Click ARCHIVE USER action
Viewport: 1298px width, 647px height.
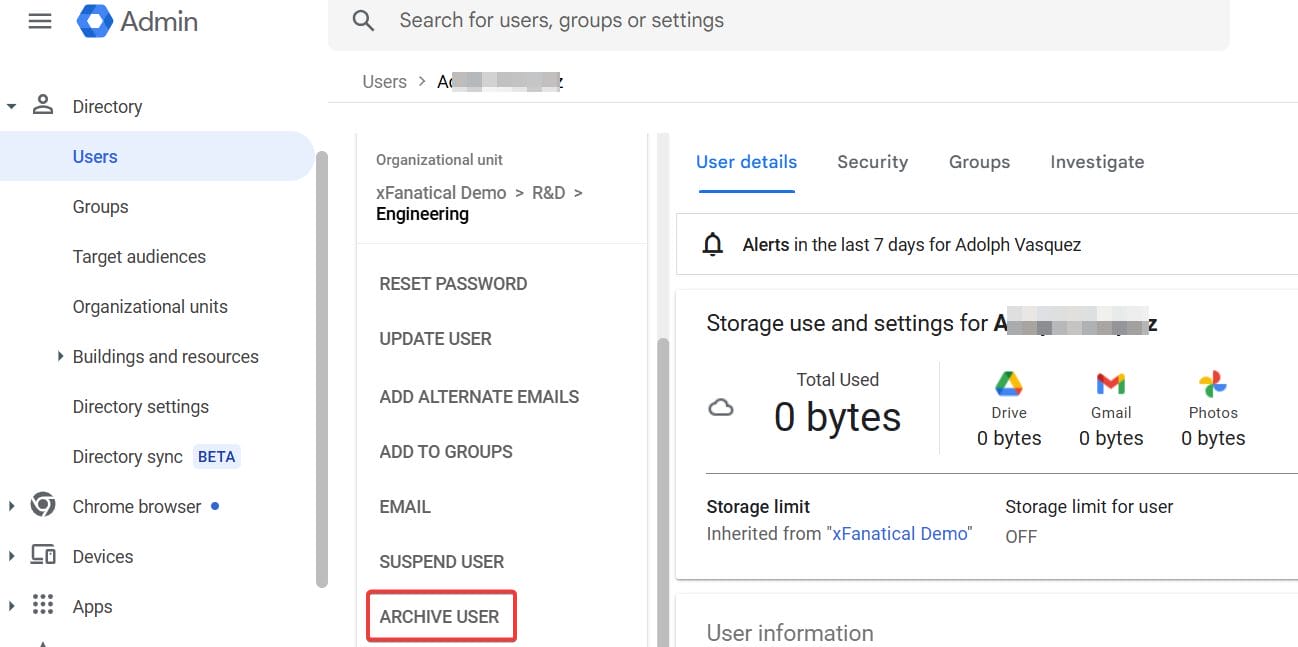[440, 616]
